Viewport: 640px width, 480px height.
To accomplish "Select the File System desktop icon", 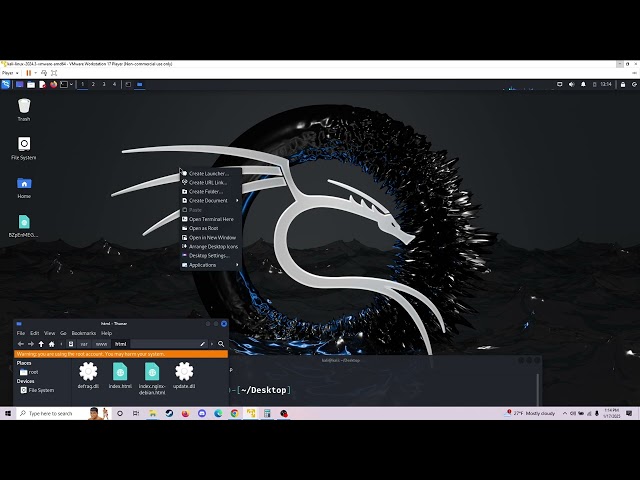I will click(24, 148).
